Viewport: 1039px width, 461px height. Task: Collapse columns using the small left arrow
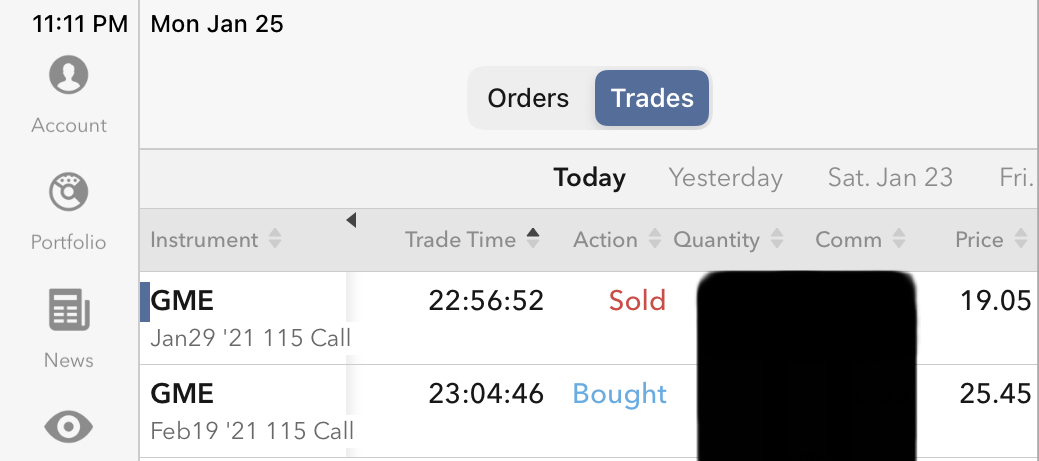[351, 220]
